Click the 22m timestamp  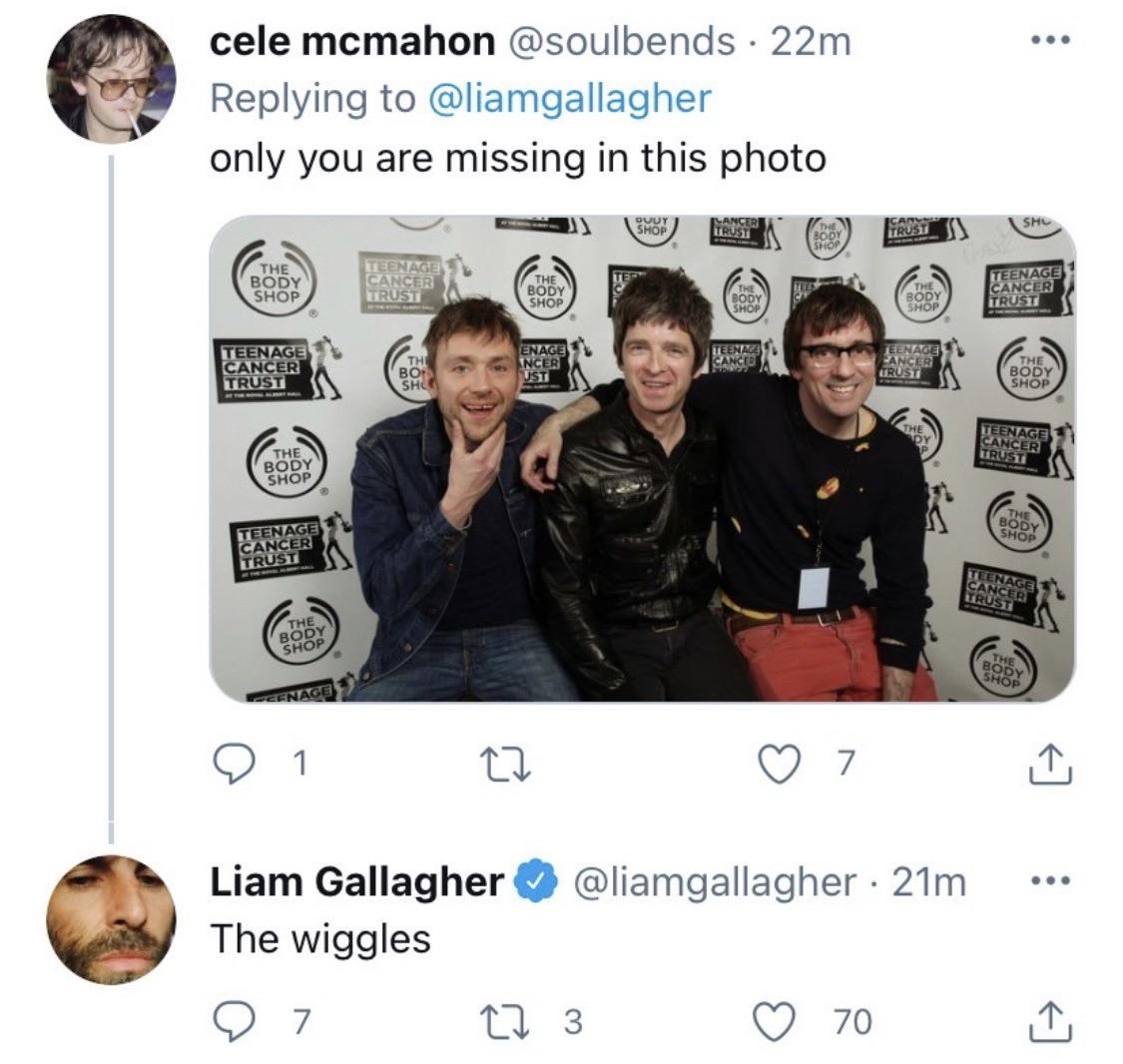(x=811, y=42)
